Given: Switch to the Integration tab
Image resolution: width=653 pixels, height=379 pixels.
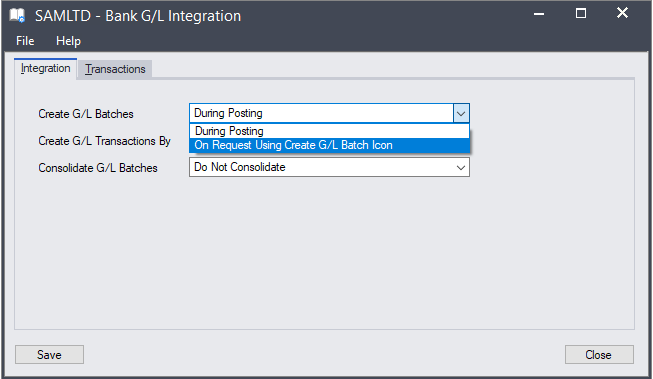Looking at the screenshot, I should click(x=45, y=68).
